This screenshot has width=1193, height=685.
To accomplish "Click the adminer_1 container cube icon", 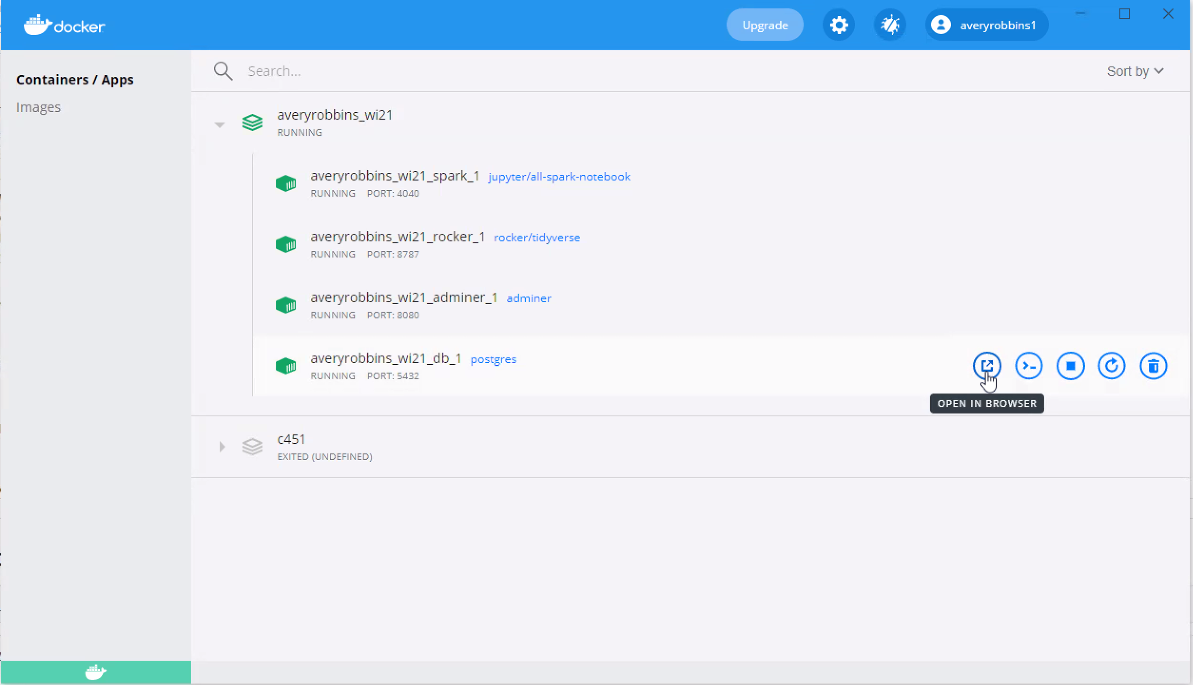I will (x=286, y=305).
